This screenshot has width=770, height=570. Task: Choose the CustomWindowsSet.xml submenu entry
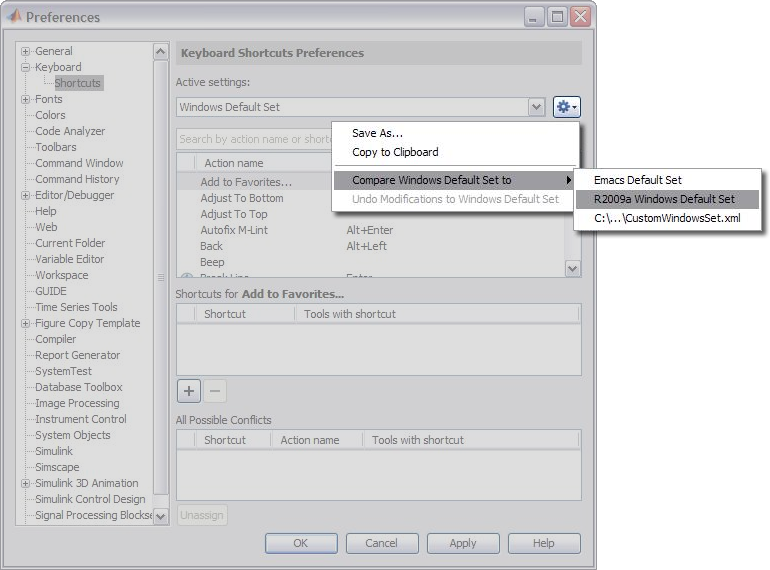pos(666,218)
